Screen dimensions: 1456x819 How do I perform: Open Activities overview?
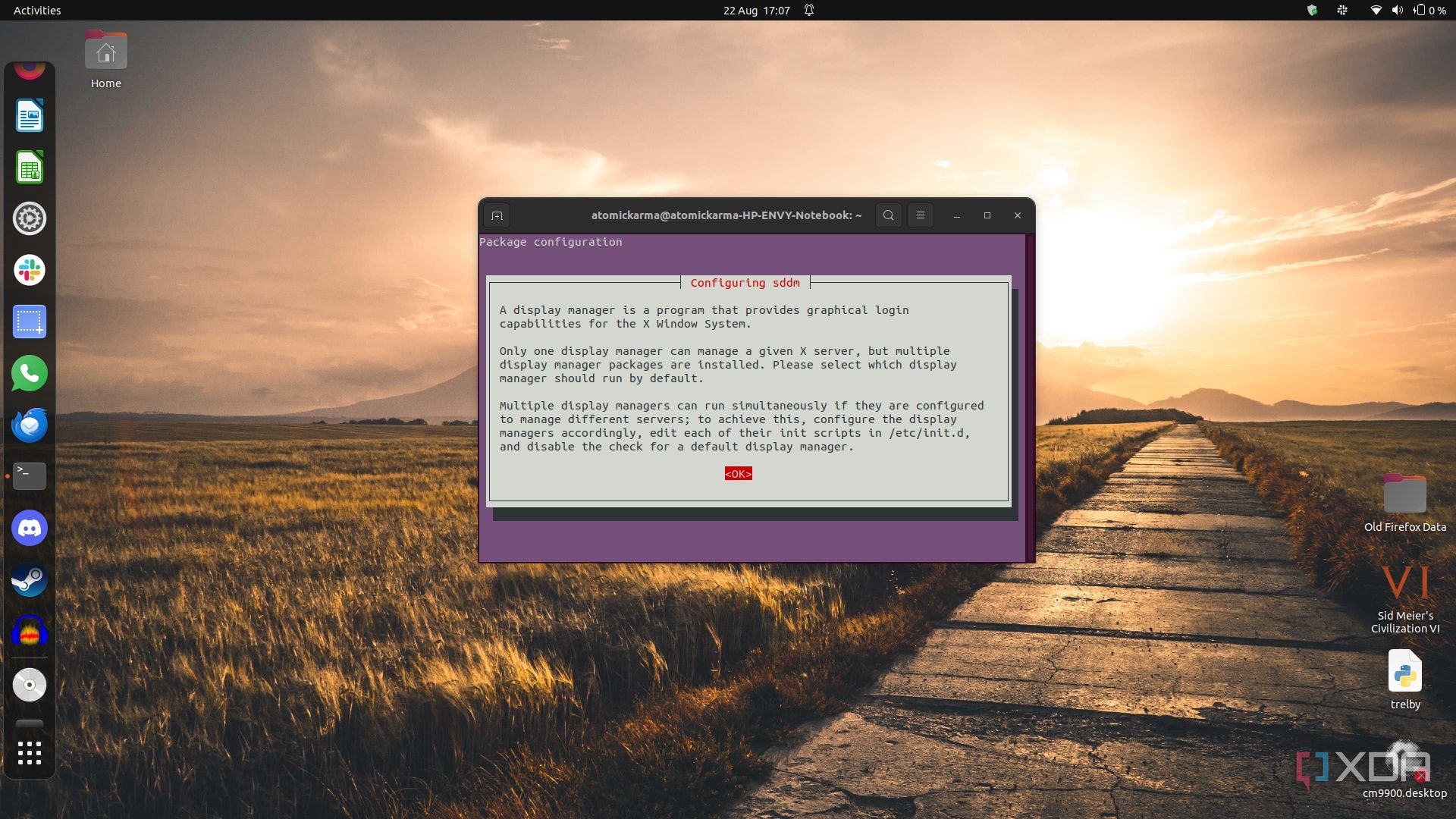(x=37, y=11)
